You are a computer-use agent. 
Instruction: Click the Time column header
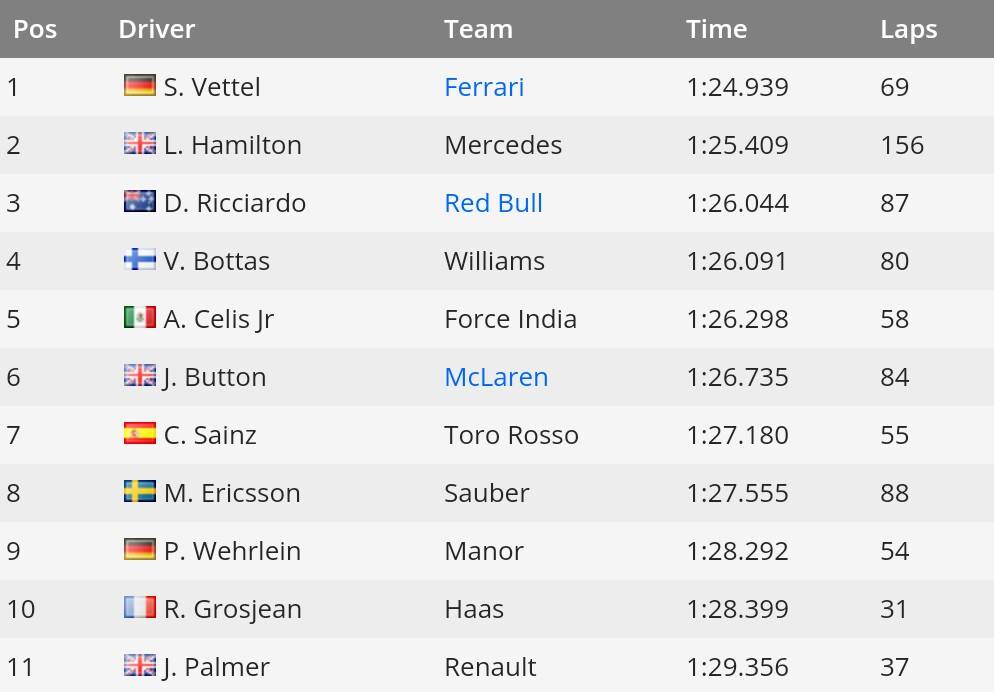pyautogui.click(x=716, y=29)
